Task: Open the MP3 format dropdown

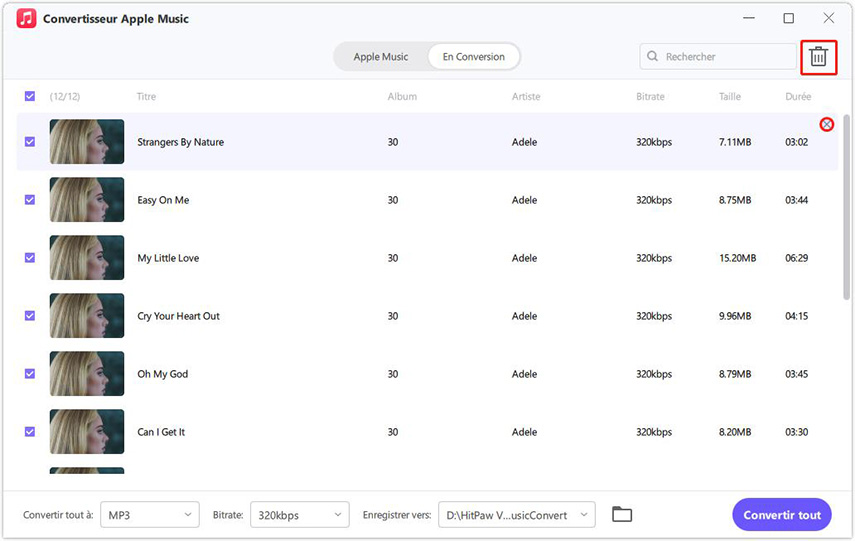Action: 150,515
